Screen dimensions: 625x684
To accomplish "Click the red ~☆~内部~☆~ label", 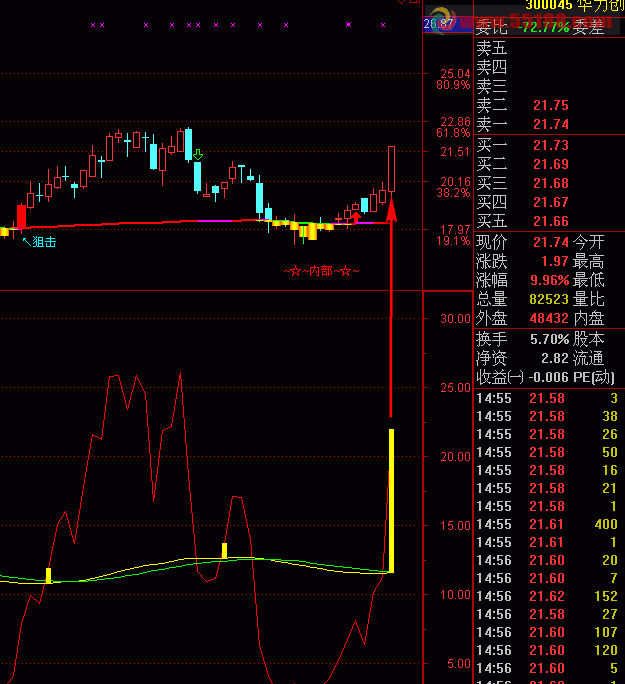I will (321, 271).
